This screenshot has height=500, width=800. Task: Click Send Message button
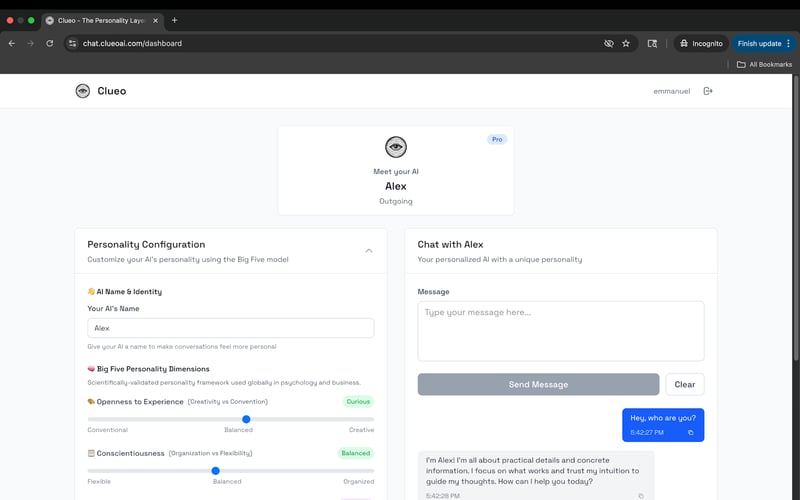(x=538, y=384)
